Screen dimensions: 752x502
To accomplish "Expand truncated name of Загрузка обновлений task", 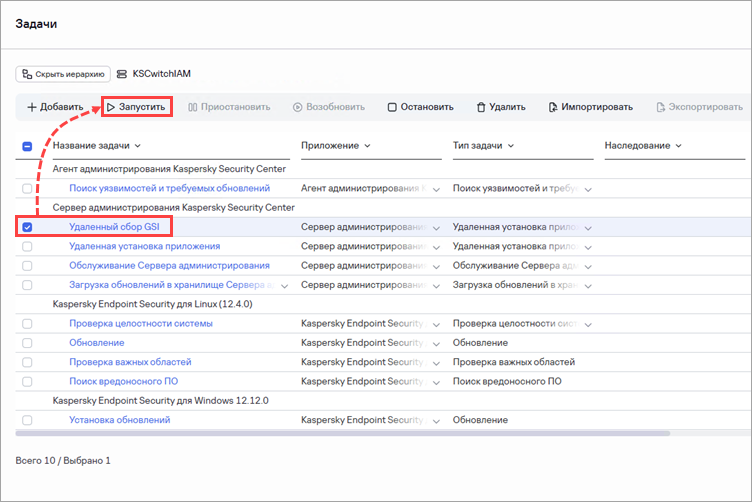I will coord(284,286).
